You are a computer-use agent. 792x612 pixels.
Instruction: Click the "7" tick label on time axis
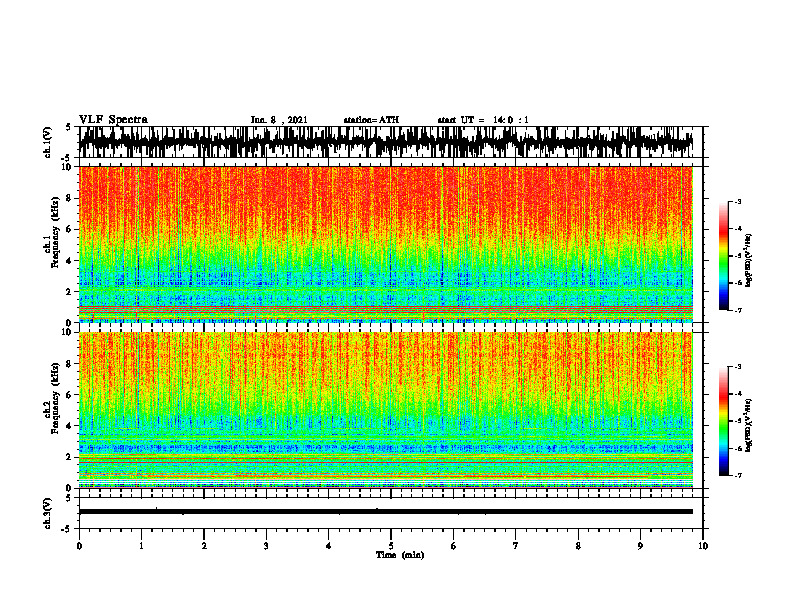[516, 546]
